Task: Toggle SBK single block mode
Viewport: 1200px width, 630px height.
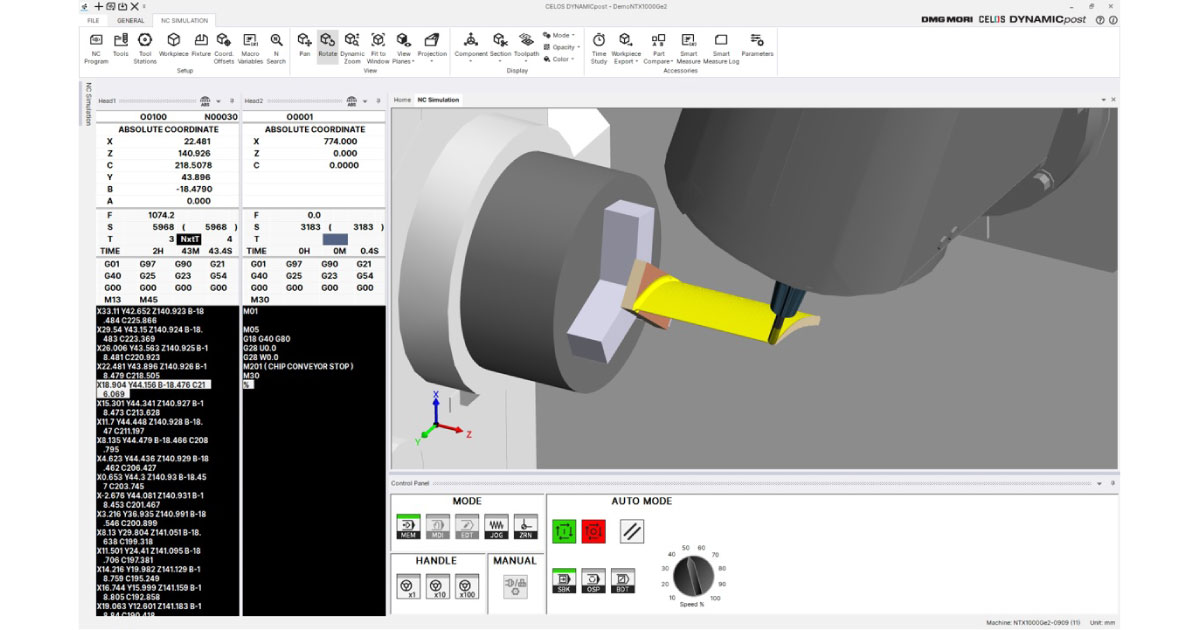Action: pyautogui.click(x=563, y=581)
